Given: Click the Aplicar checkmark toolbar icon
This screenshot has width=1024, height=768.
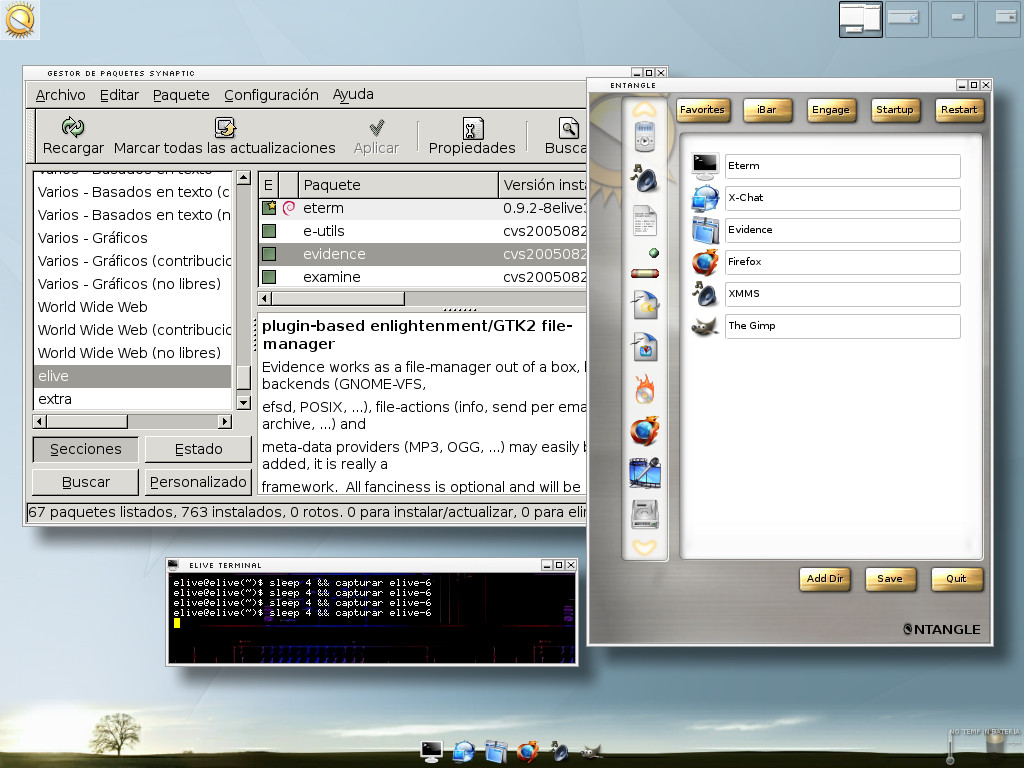Looking at the screenshot, I should click(x=376, y=127).
